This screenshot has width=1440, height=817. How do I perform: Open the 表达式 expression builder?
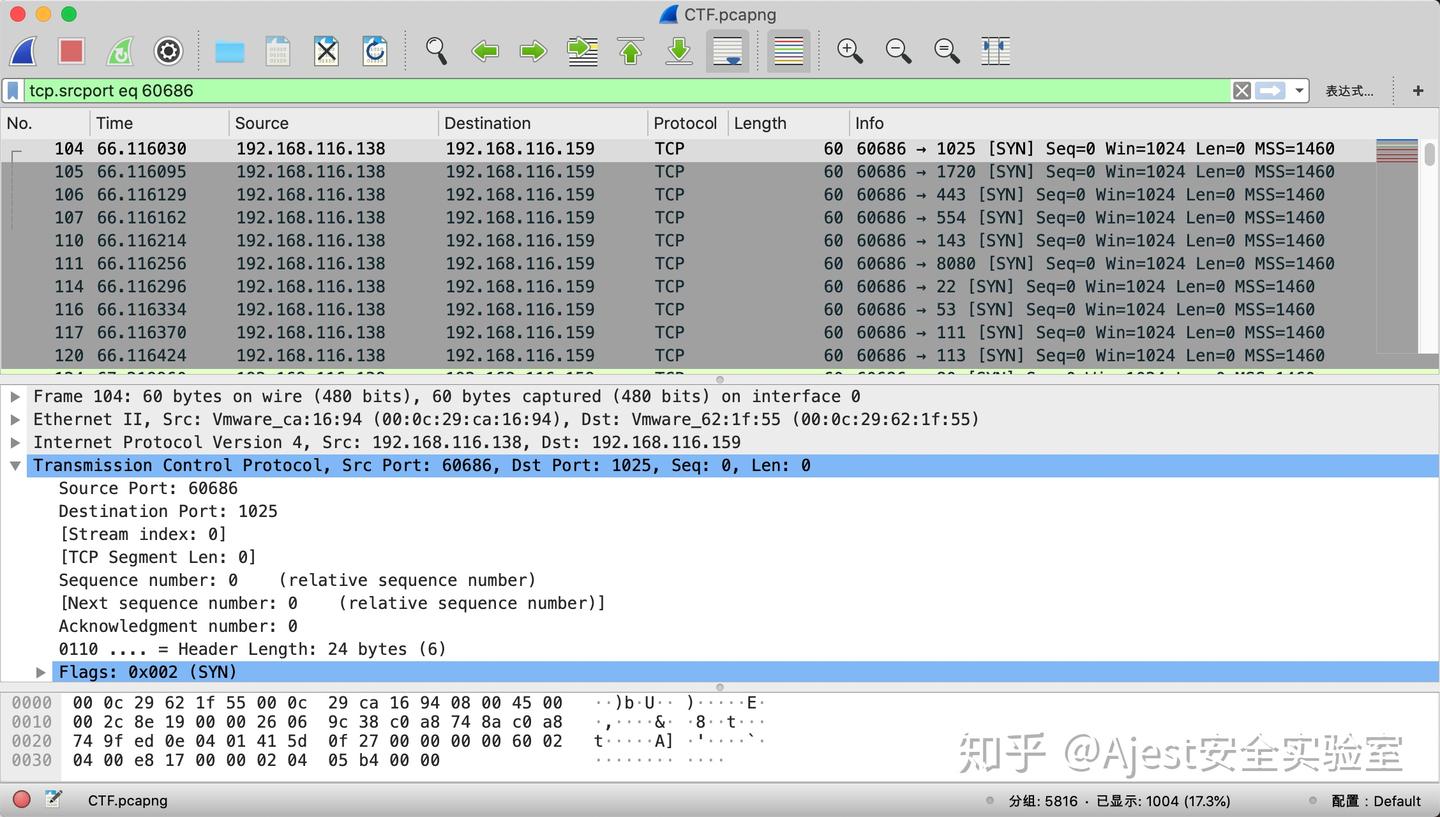(1349, 91)
